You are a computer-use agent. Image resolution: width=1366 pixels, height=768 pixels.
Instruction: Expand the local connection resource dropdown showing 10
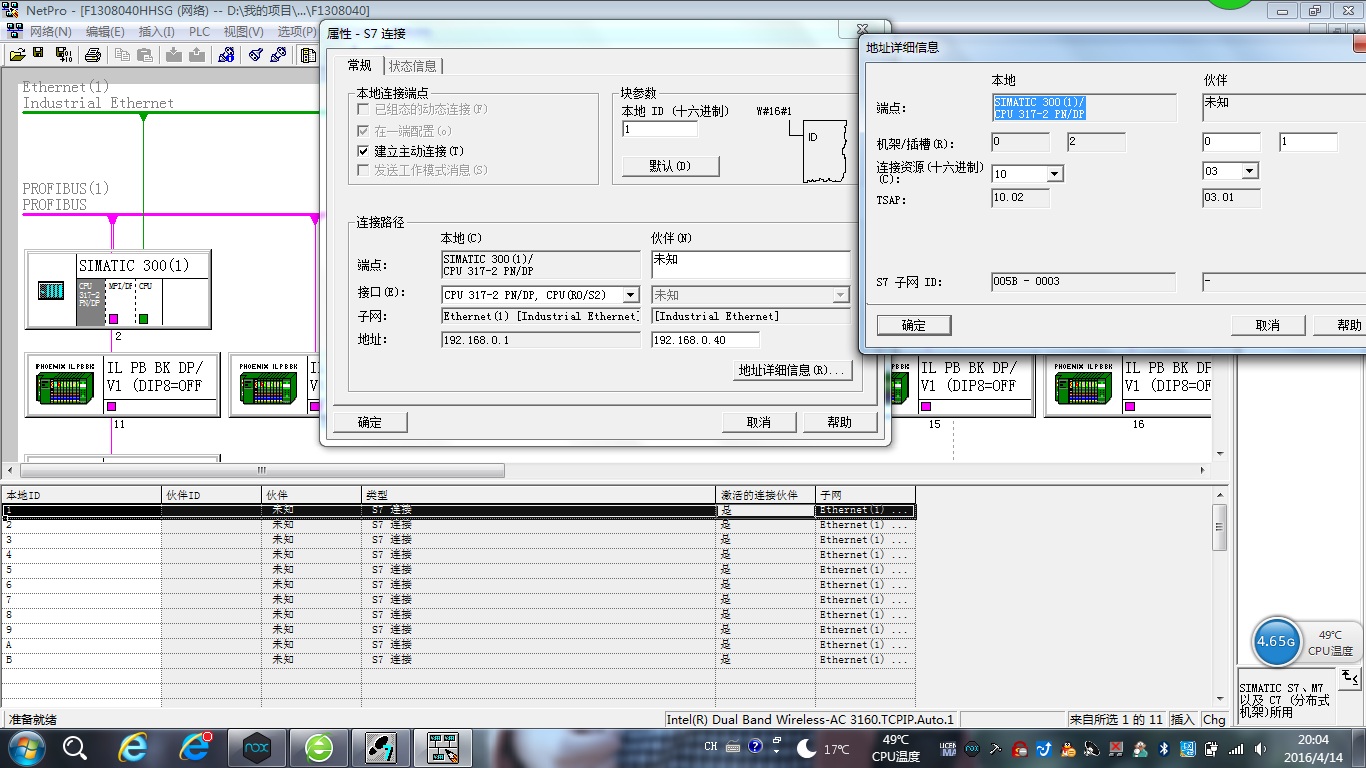point(1054,173)
